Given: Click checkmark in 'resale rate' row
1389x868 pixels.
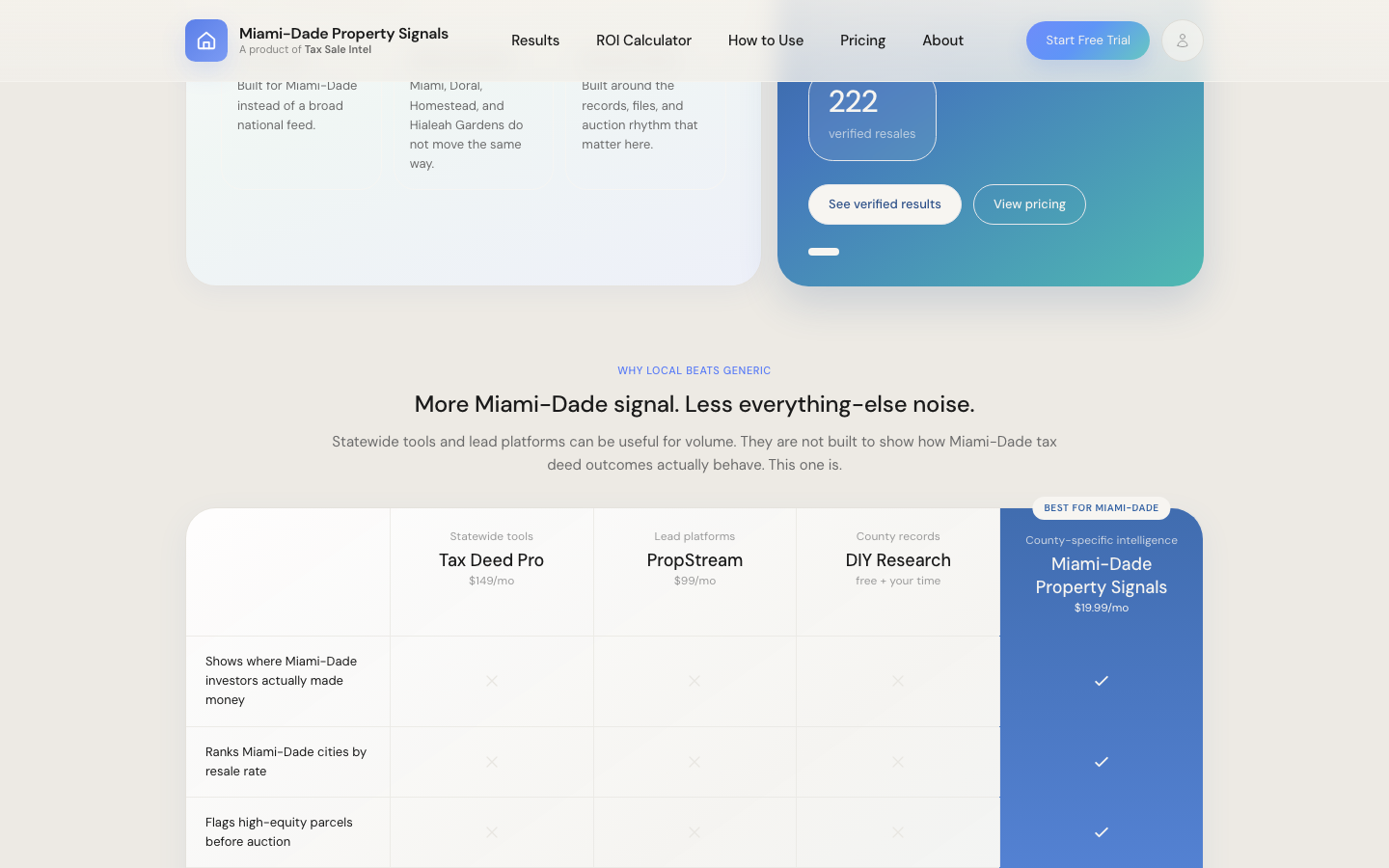Looking at the screenshot, I should [x=1101, y=762].
